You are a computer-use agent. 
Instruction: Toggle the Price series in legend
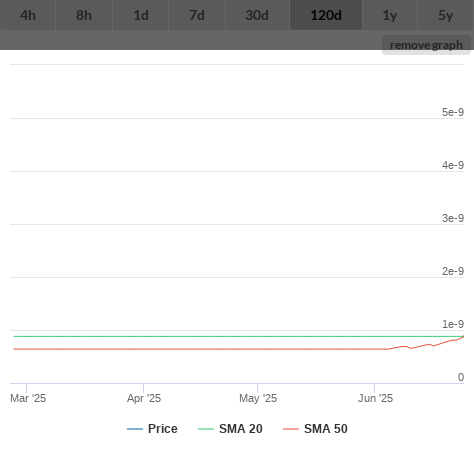click(152, 429)
